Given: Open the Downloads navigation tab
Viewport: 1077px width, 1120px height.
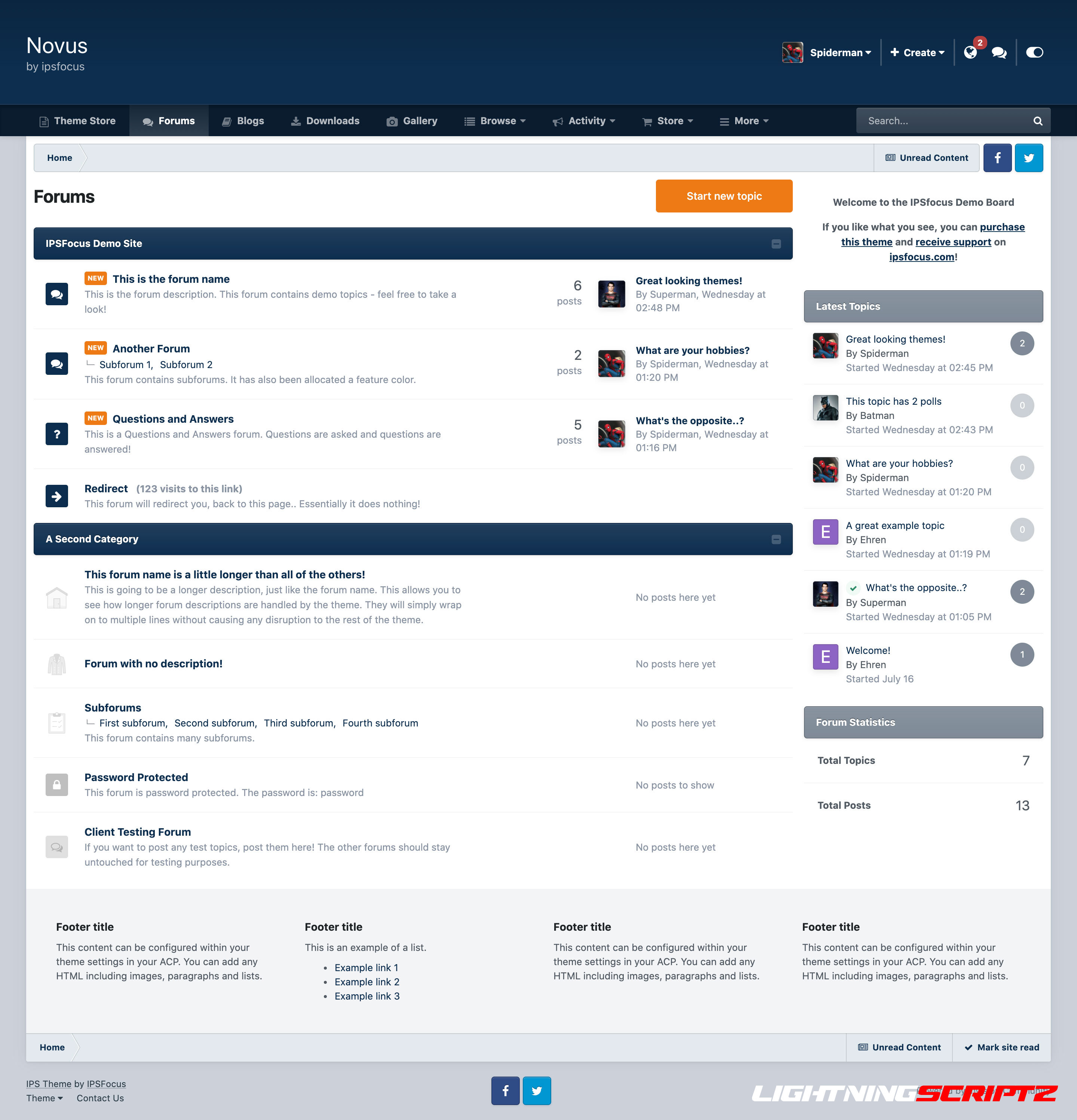Looking at the screenshot, I should click(325, 121).
